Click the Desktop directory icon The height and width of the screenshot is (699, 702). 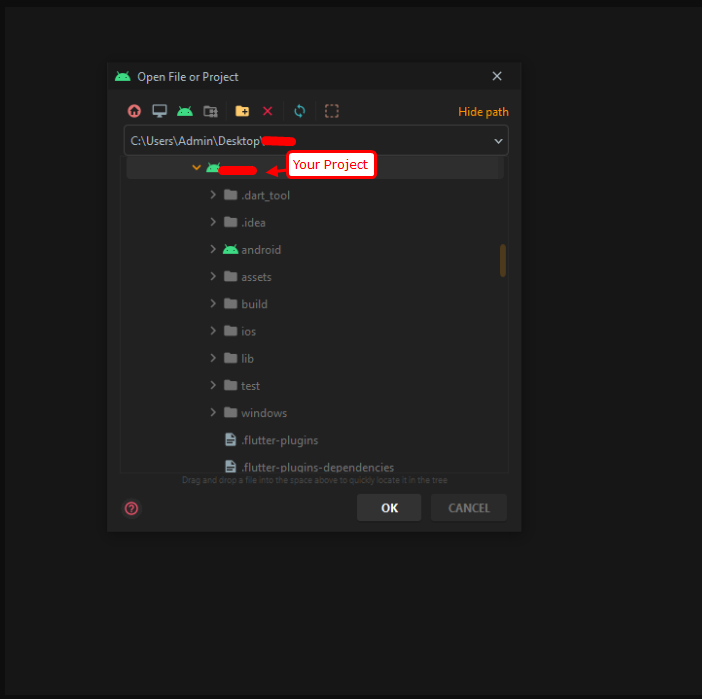coord(159,111)
